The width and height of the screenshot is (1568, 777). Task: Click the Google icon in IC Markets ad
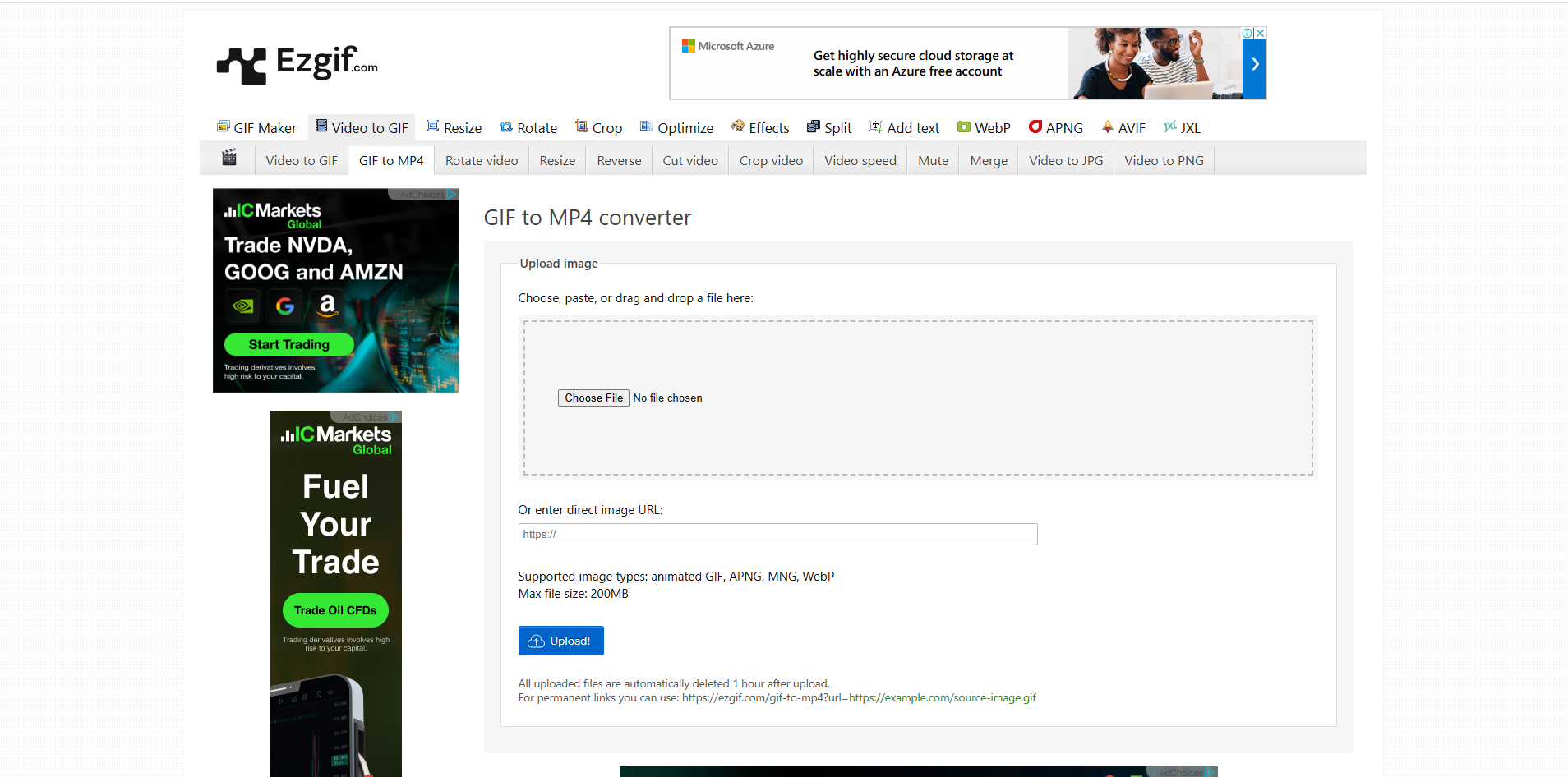285,306
